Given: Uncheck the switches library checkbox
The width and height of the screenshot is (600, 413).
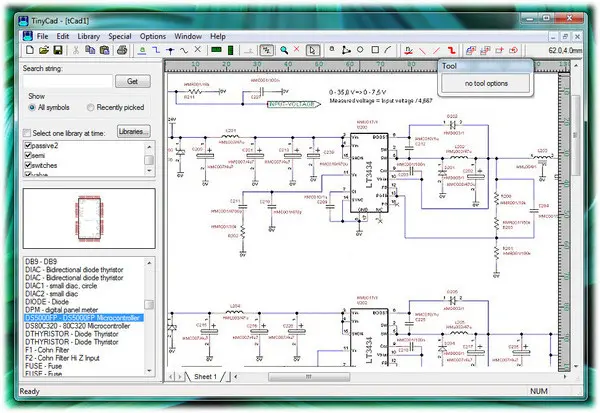Looking at the screenshot, I should (x=28, y=166).
